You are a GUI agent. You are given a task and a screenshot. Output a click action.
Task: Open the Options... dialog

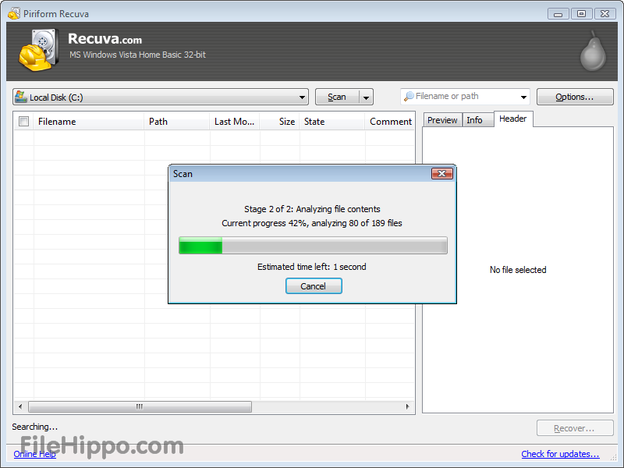(575, 97)
